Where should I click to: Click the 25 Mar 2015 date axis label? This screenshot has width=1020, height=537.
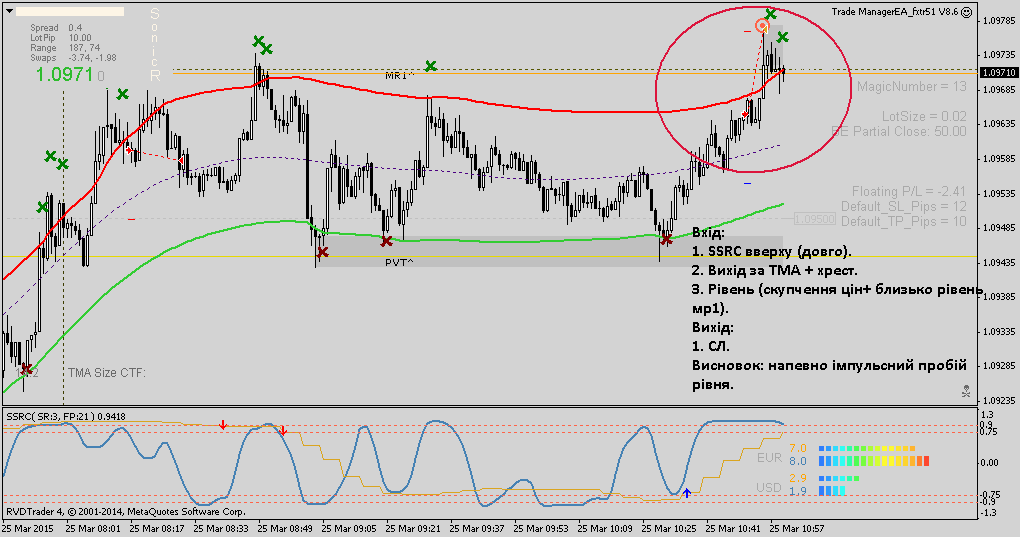[x=27, y=529]
